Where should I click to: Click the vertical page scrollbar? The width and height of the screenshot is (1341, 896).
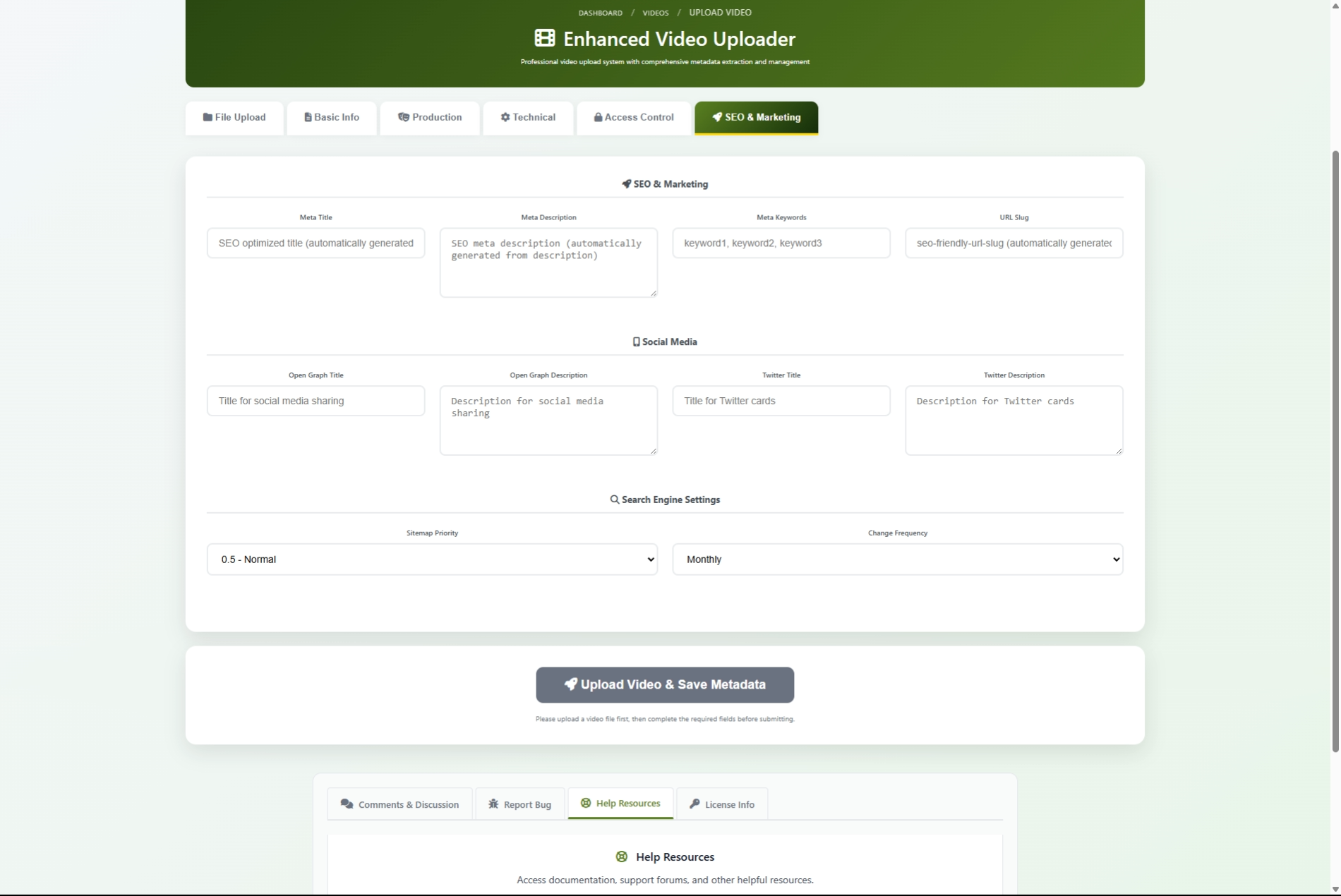point(1335,452)
